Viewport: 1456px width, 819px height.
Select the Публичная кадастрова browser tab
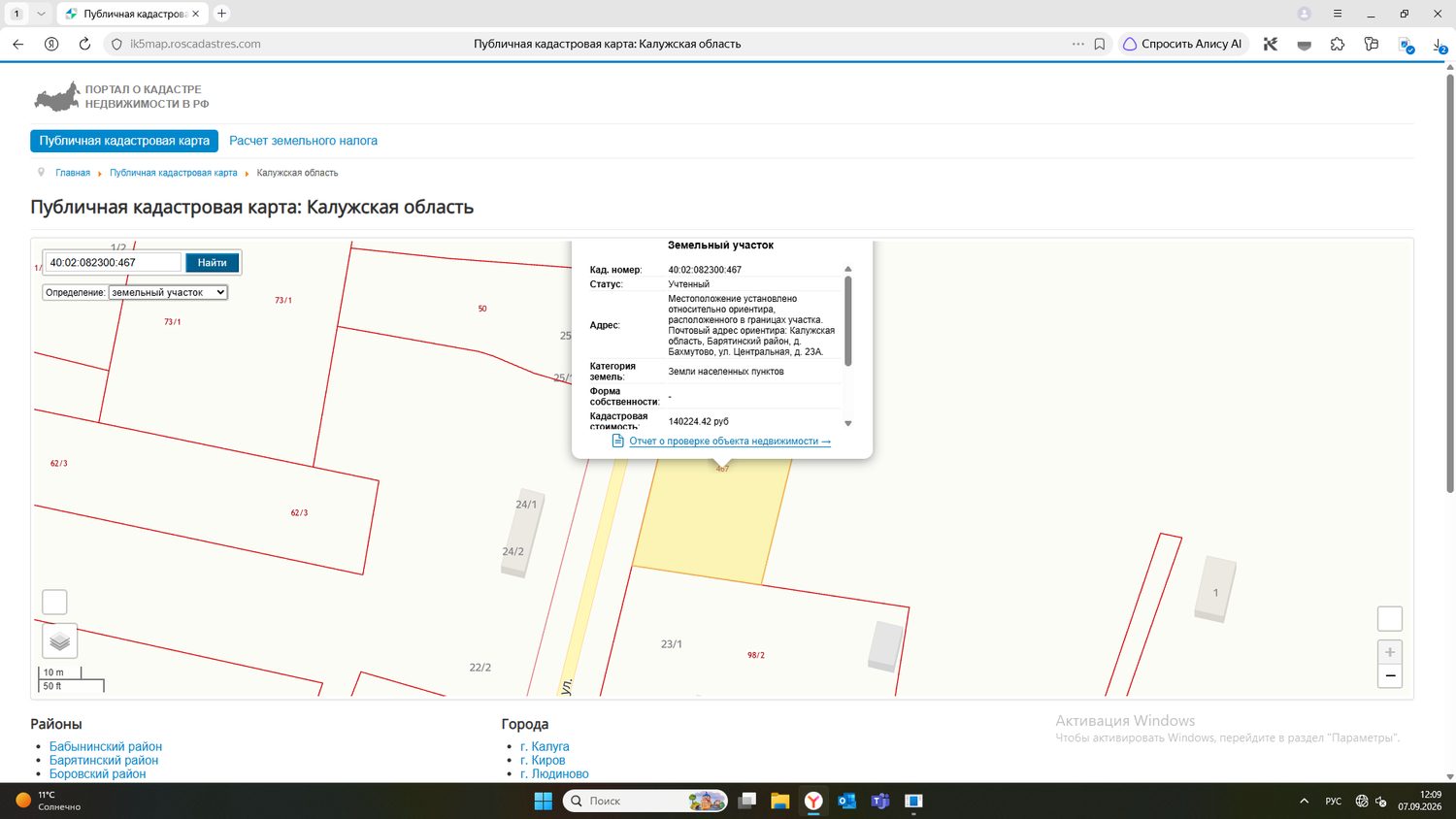131,14
